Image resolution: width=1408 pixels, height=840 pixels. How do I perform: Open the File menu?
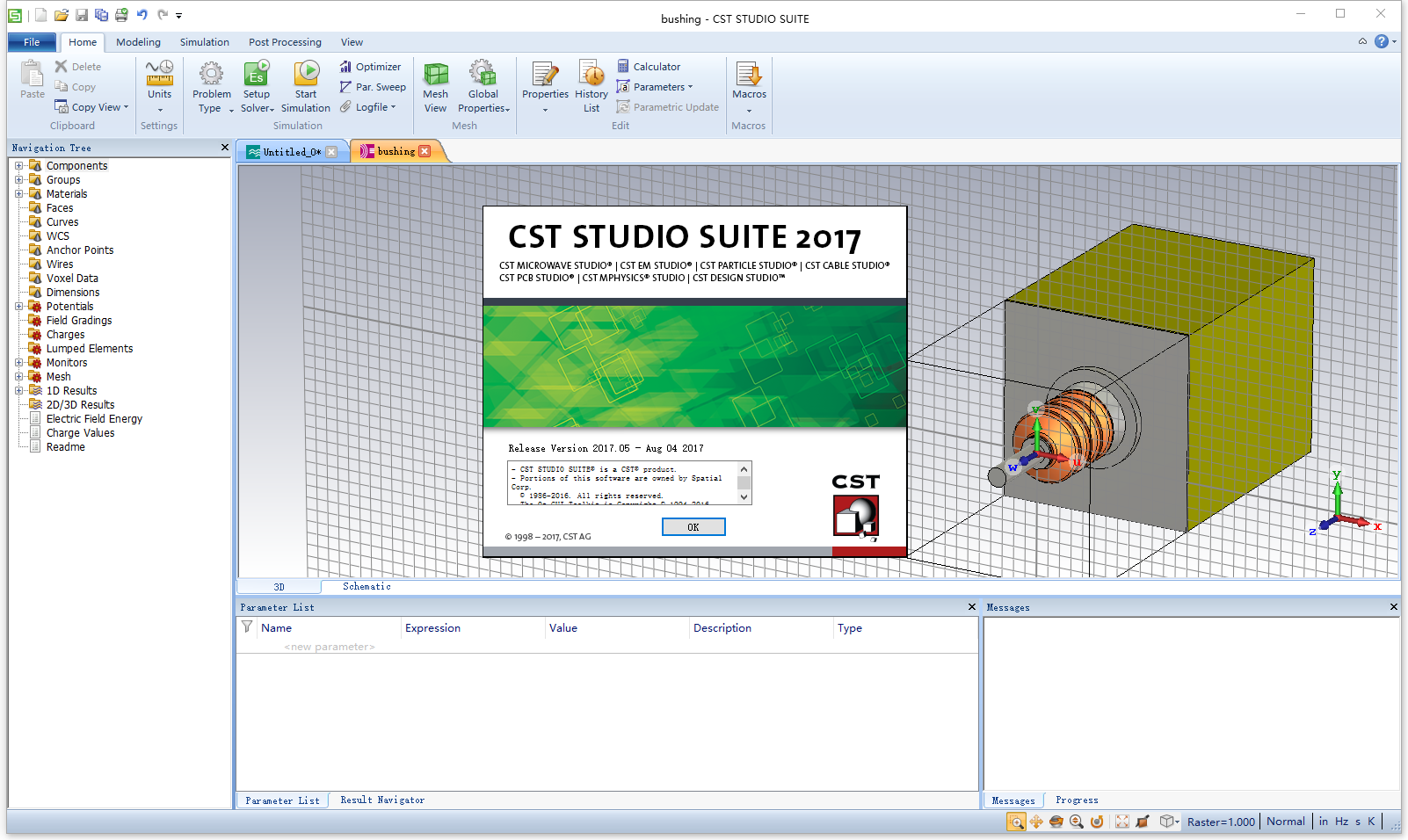coord(32,42)
